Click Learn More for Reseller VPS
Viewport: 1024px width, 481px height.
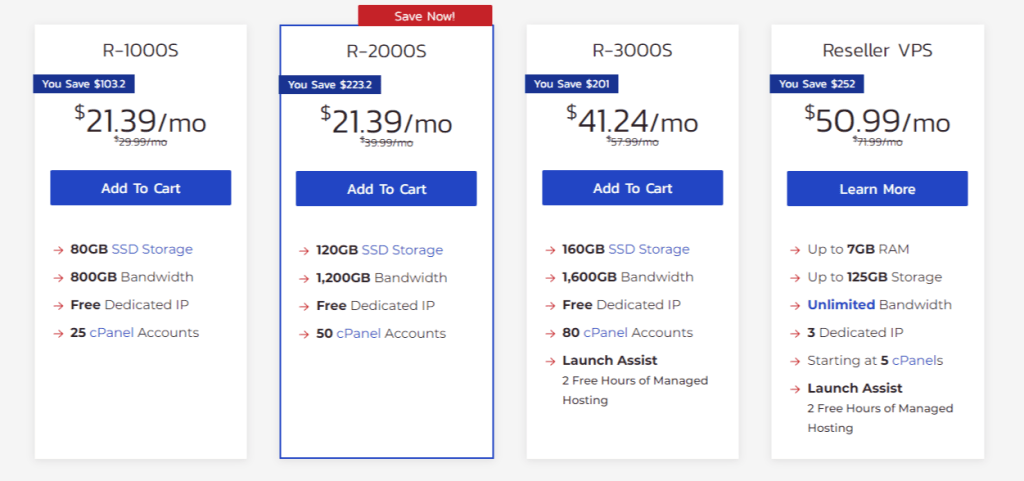[x=877, y=189]
